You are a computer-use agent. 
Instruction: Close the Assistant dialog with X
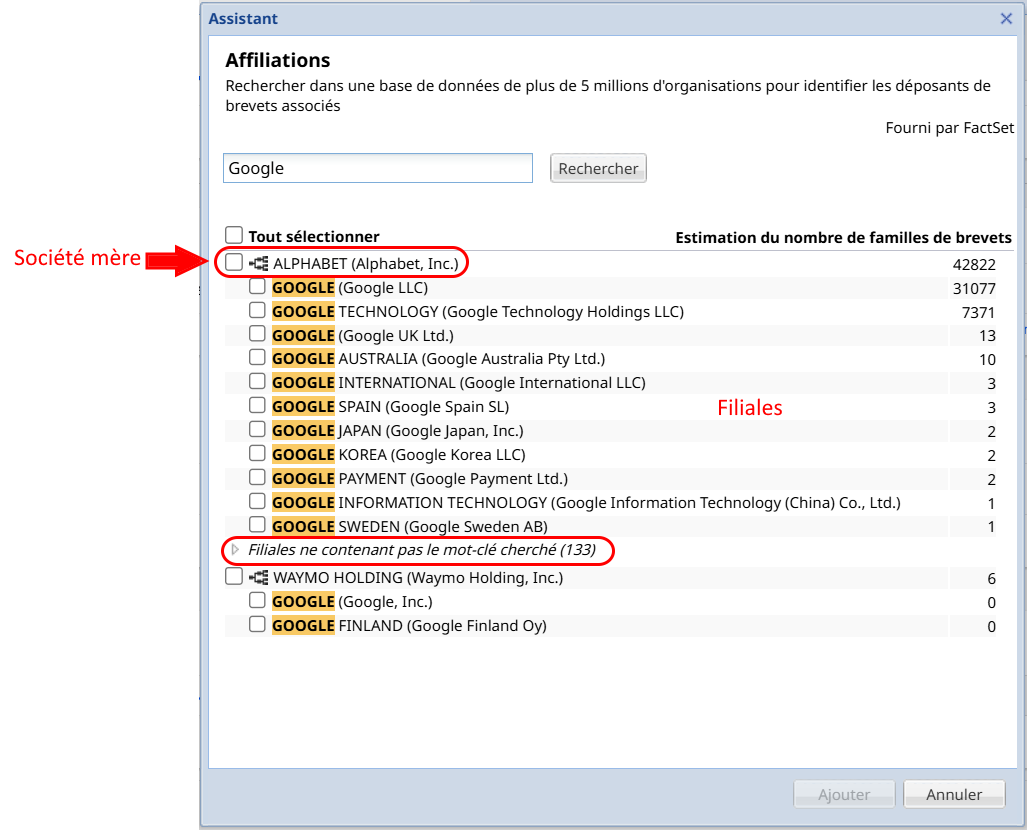click(x=1006, y=18)
